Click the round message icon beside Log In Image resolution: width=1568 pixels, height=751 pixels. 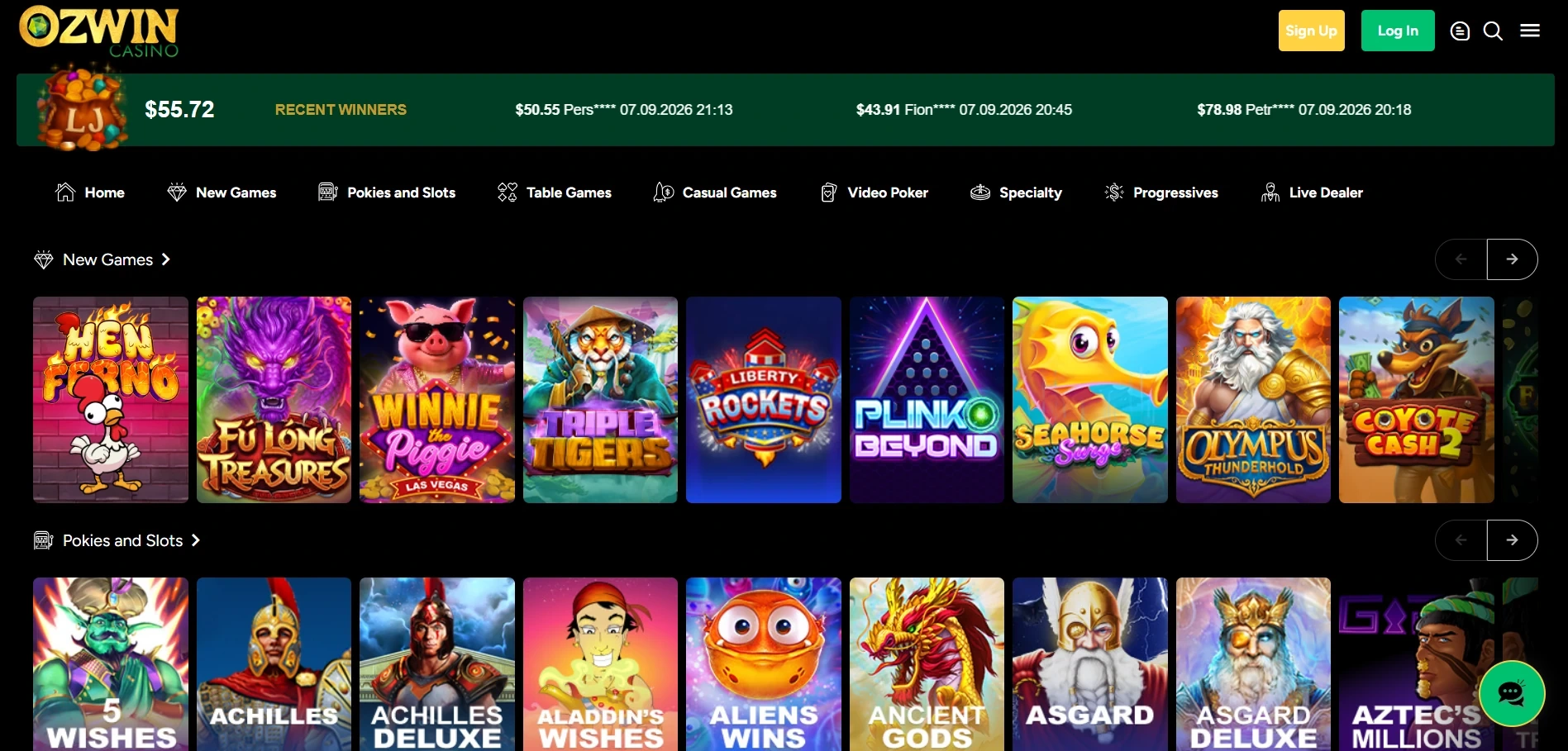pyautogui.click(x=1460, y=31)
